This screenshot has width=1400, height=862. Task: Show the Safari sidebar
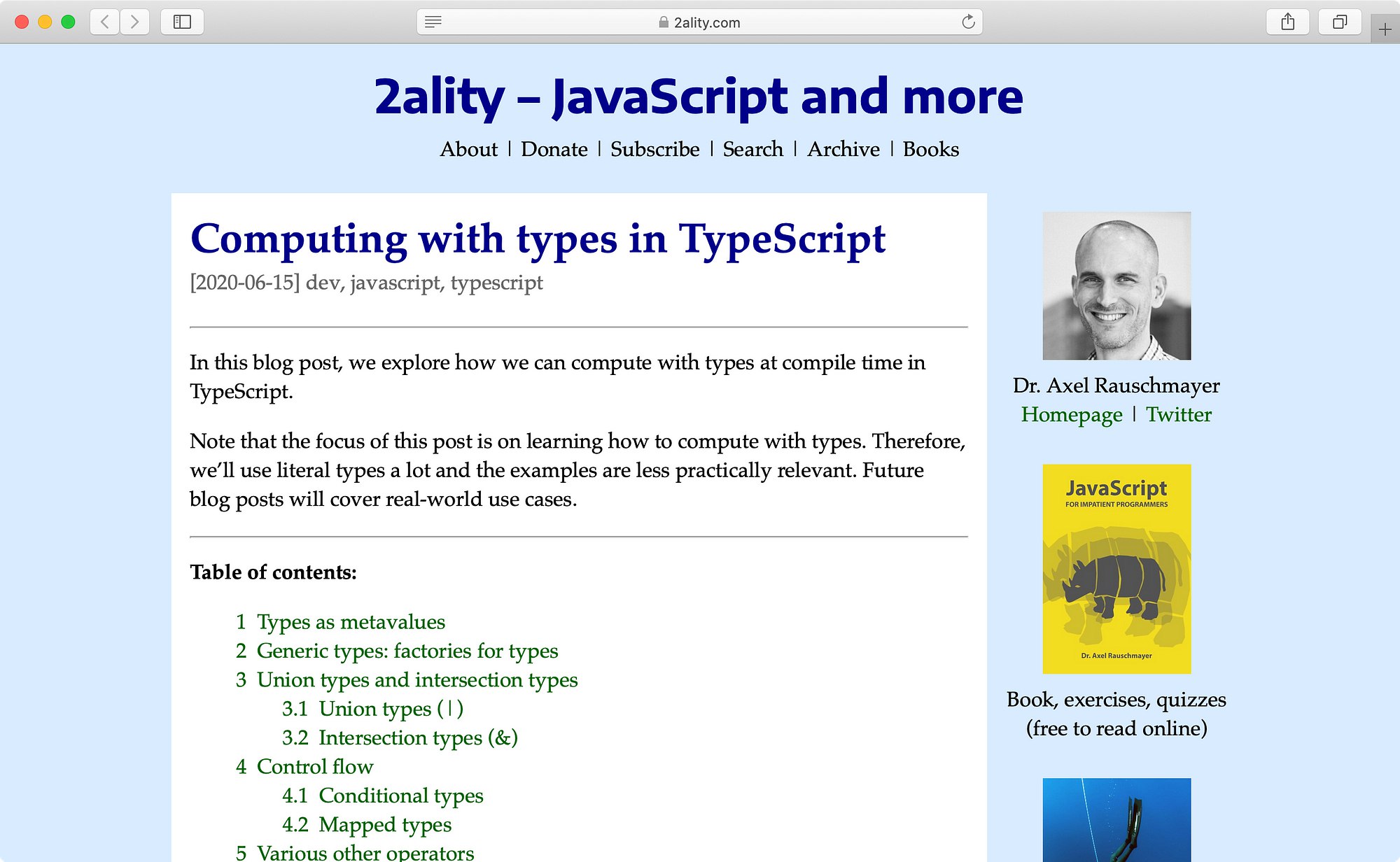pyautogui.click(x=182, y=22)
